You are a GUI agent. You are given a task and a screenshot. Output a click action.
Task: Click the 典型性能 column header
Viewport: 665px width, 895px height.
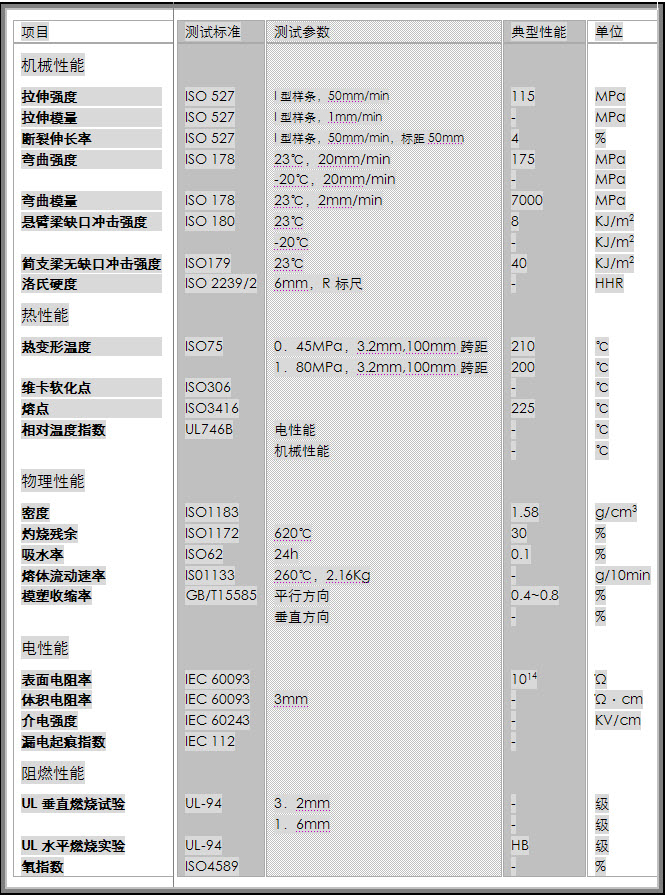click(538, 32)
